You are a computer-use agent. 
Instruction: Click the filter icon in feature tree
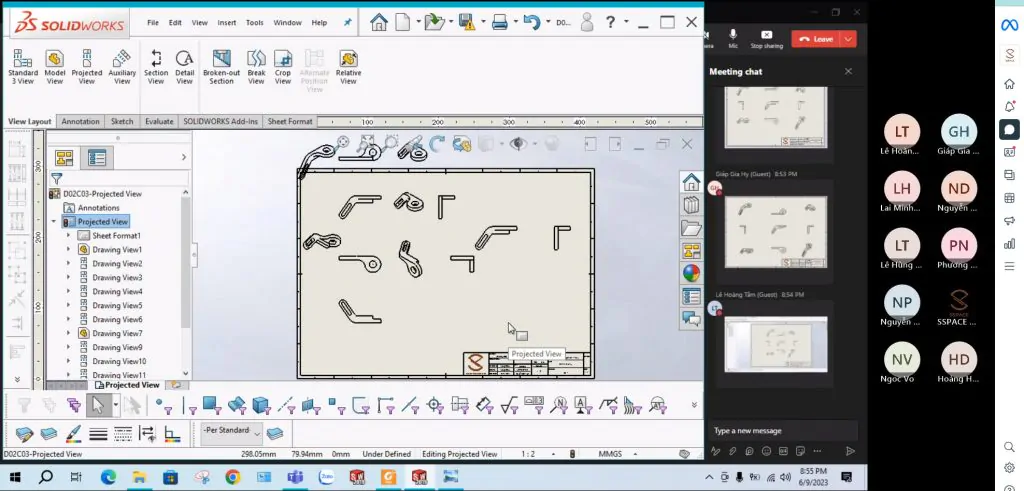(x=57, y=178)
